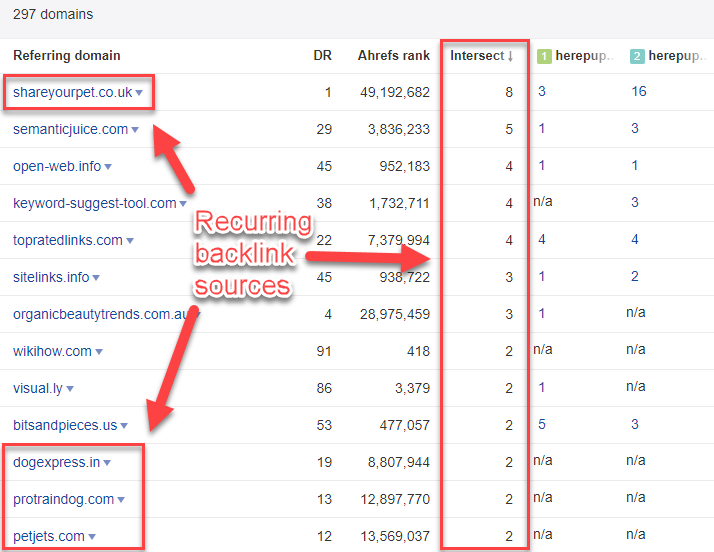Click the dogexpress.in domain link
The width and height of the screenshot is (714, 552).
[x=56, y=462]
